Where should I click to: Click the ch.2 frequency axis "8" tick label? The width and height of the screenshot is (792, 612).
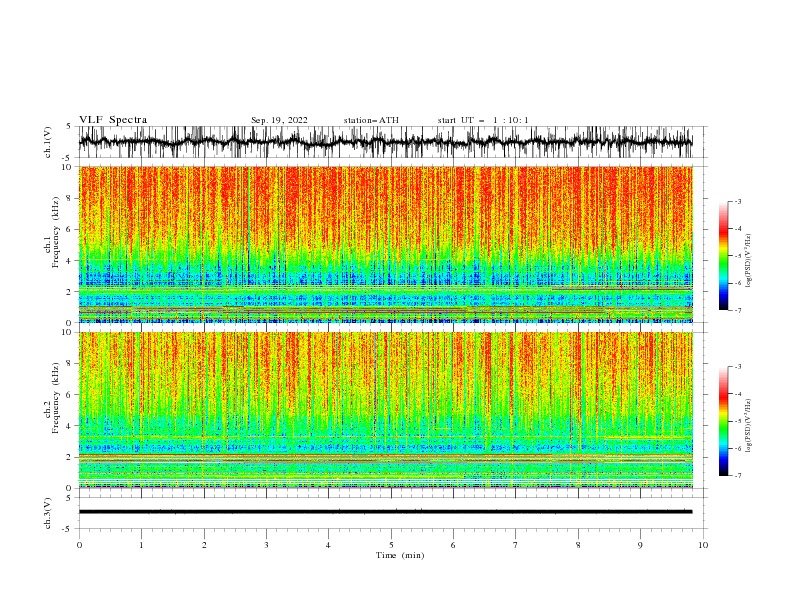pyautogui.click(x=69, y=364)
